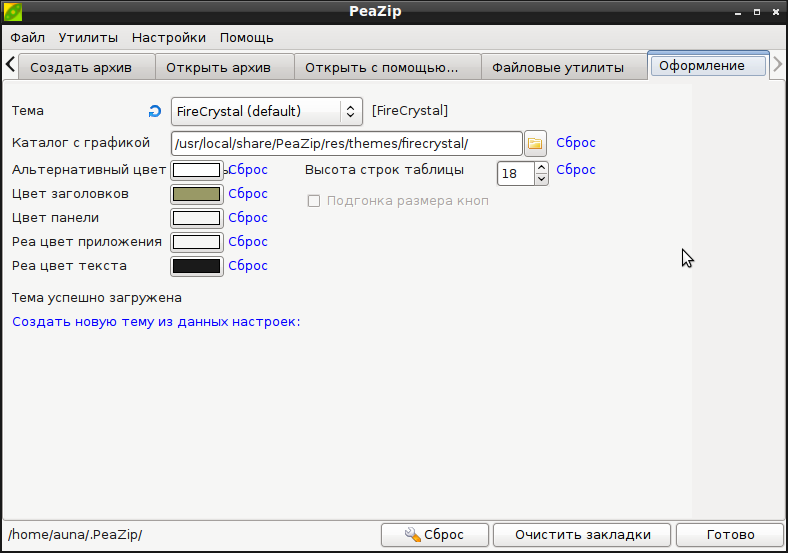Maximize the PeaZip window

point(757,12)
